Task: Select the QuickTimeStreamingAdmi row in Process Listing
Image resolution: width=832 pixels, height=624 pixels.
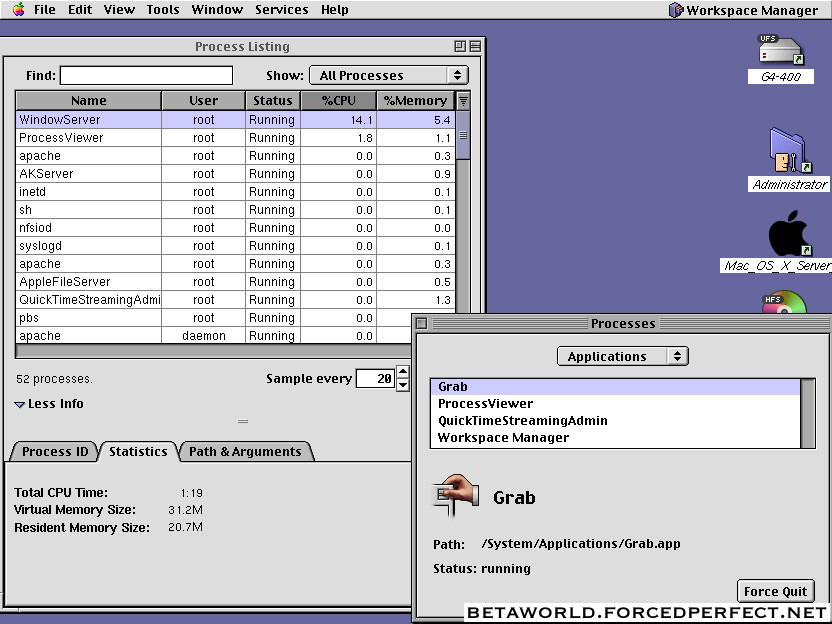Action: 236,300
